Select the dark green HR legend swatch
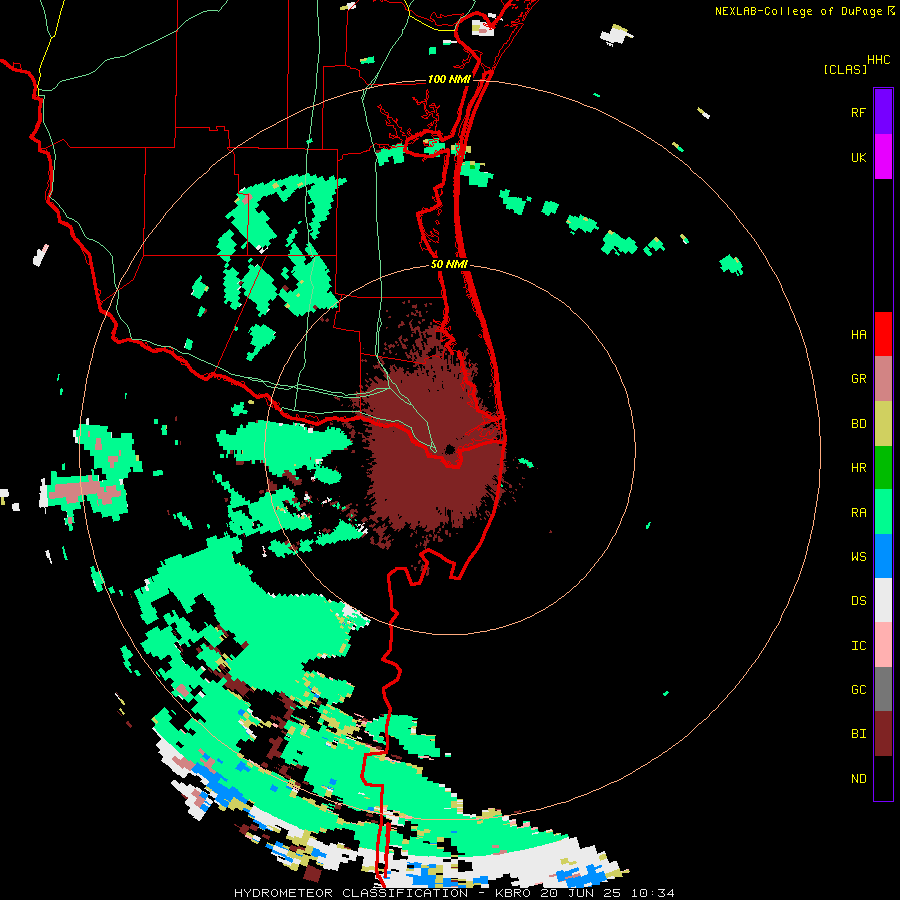 coord(883,468)
